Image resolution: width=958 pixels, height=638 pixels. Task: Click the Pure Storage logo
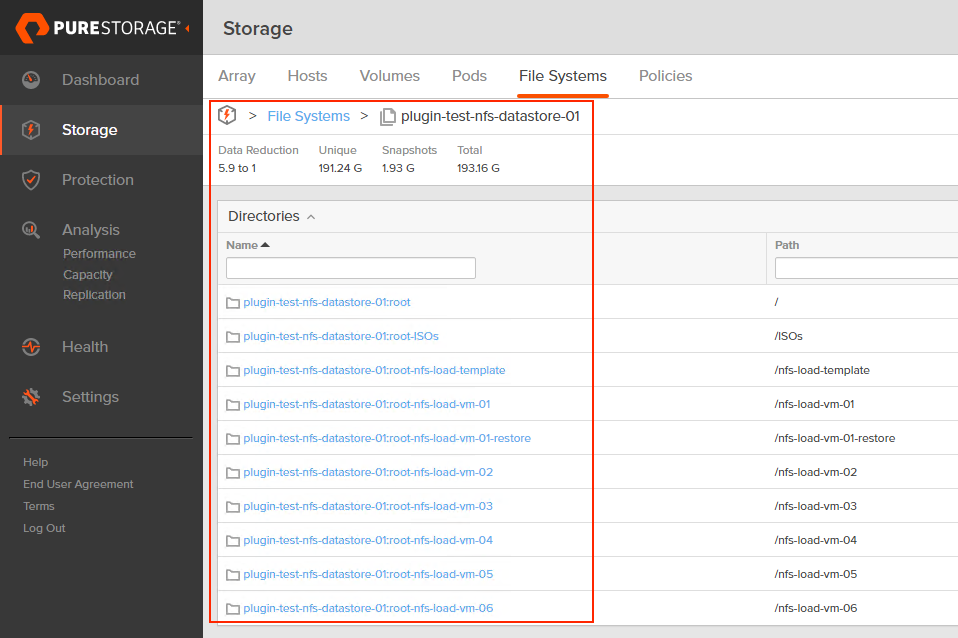point(98,28)
